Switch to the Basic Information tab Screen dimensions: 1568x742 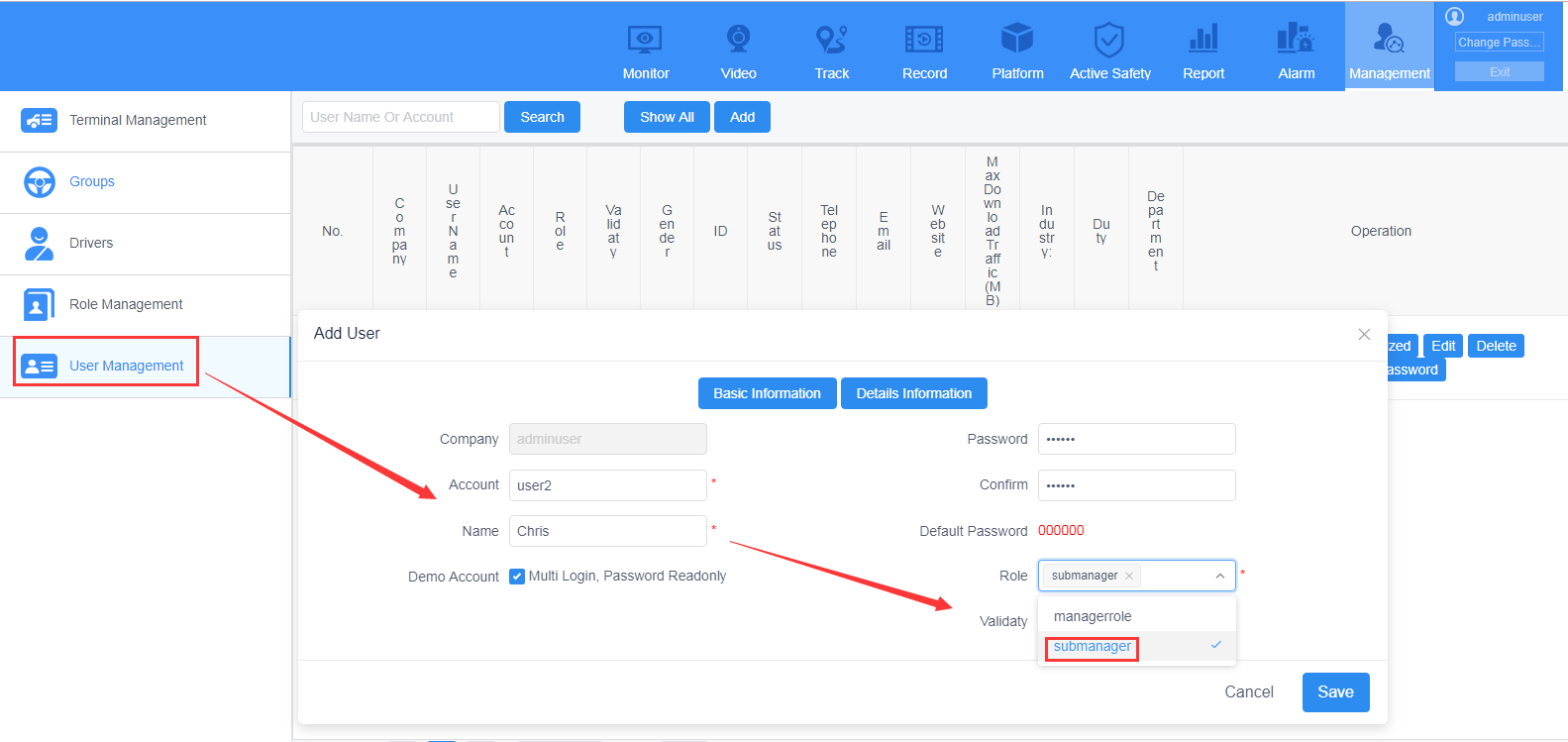(768, 393)
